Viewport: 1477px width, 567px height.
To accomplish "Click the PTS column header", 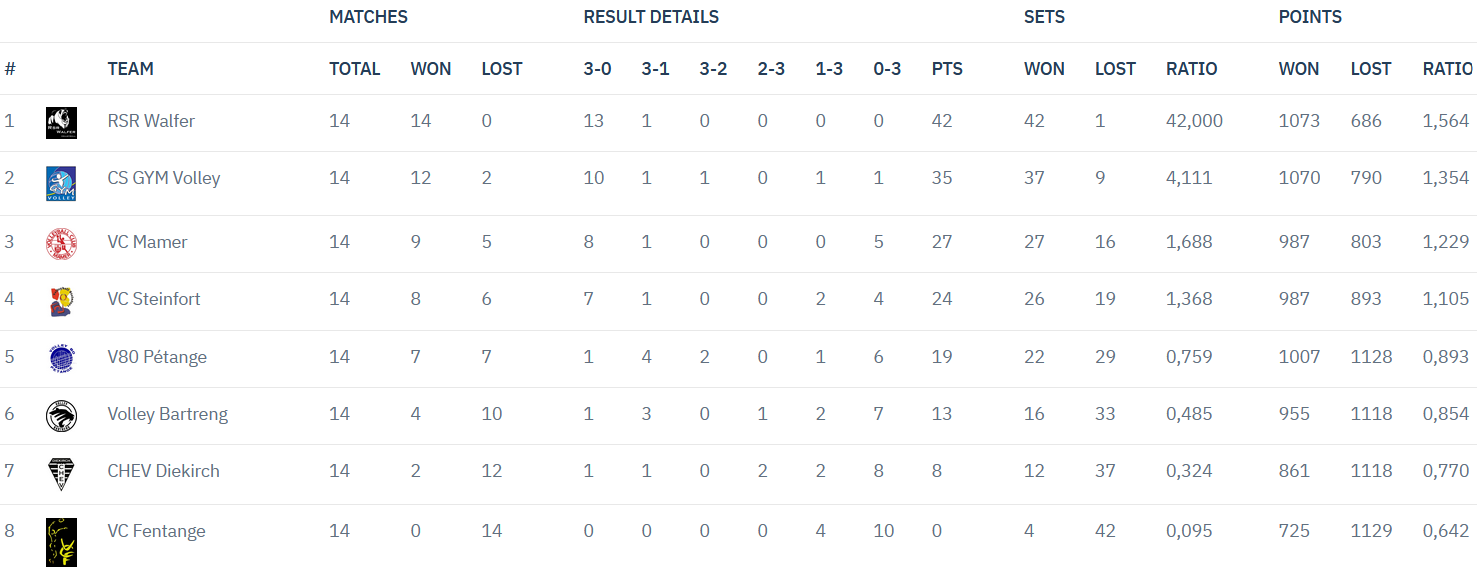I will tap(947, 69).
